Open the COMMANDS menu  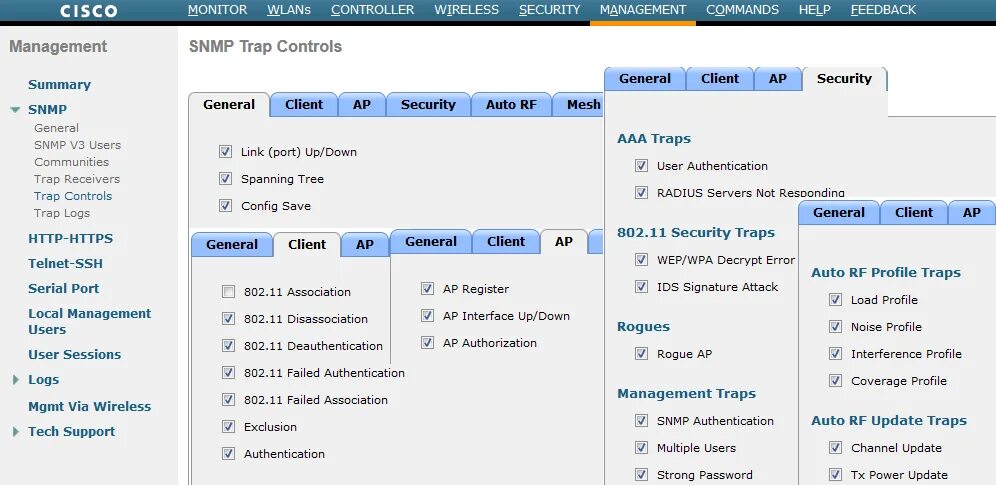tap(742, 10)
